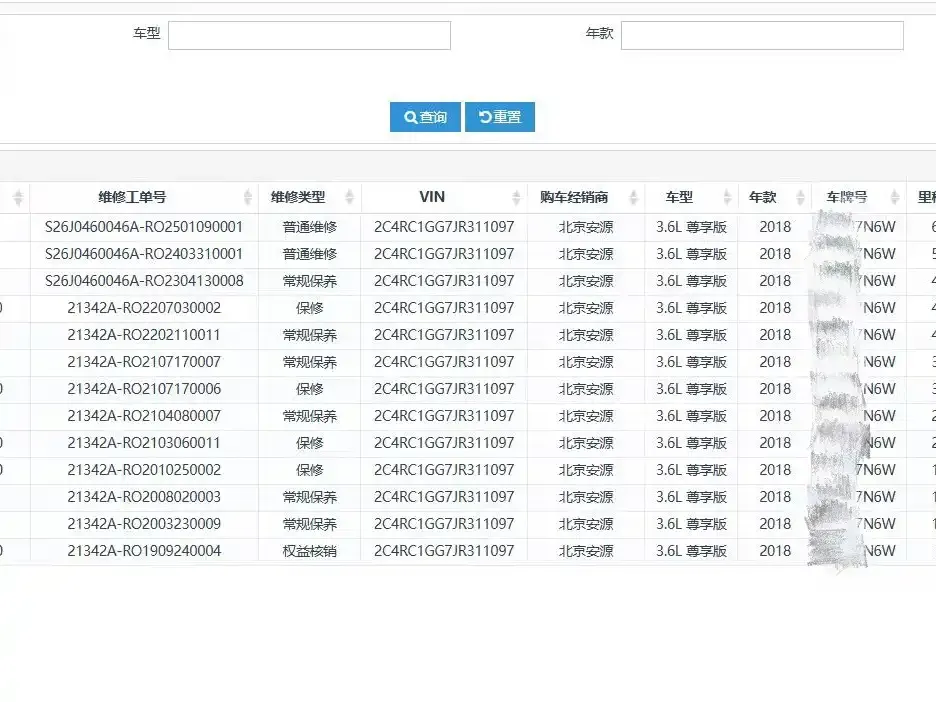Select work order S26J0460046A-RO2304130008 row
Image resolution: width=936 pixels, height=702 pixels.
[468, 281]
